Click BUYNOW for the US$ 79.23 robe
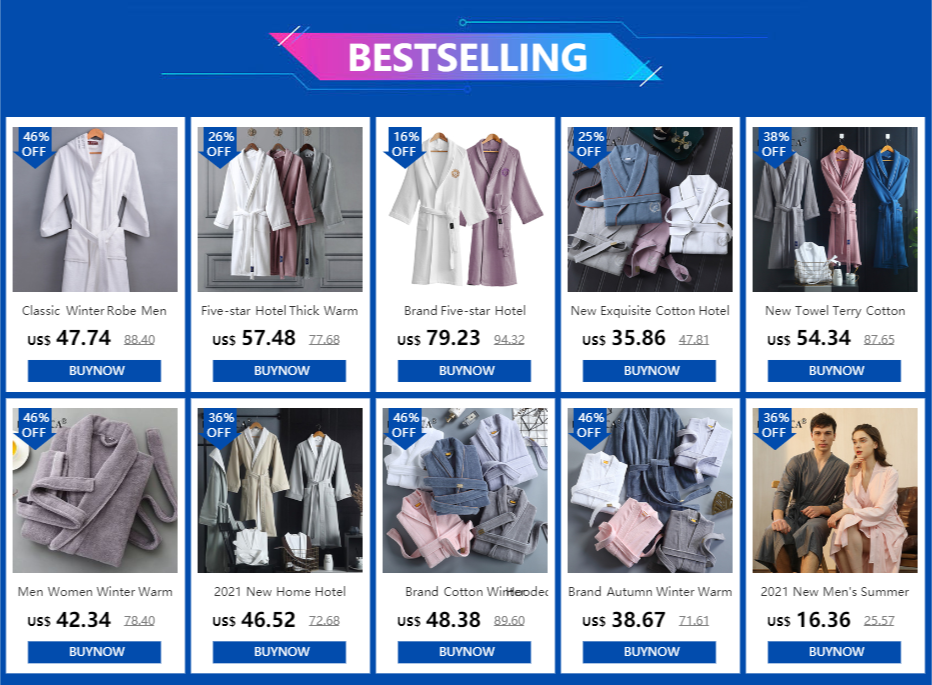932x685 pixels. click(464, 370)
